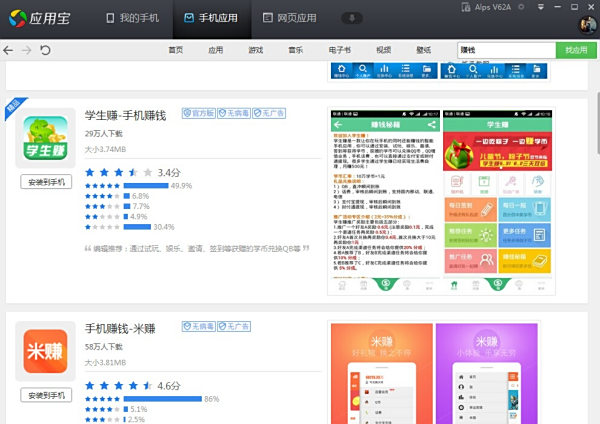
Task: Click the Alps V62A device label
Action: (492, 7)
